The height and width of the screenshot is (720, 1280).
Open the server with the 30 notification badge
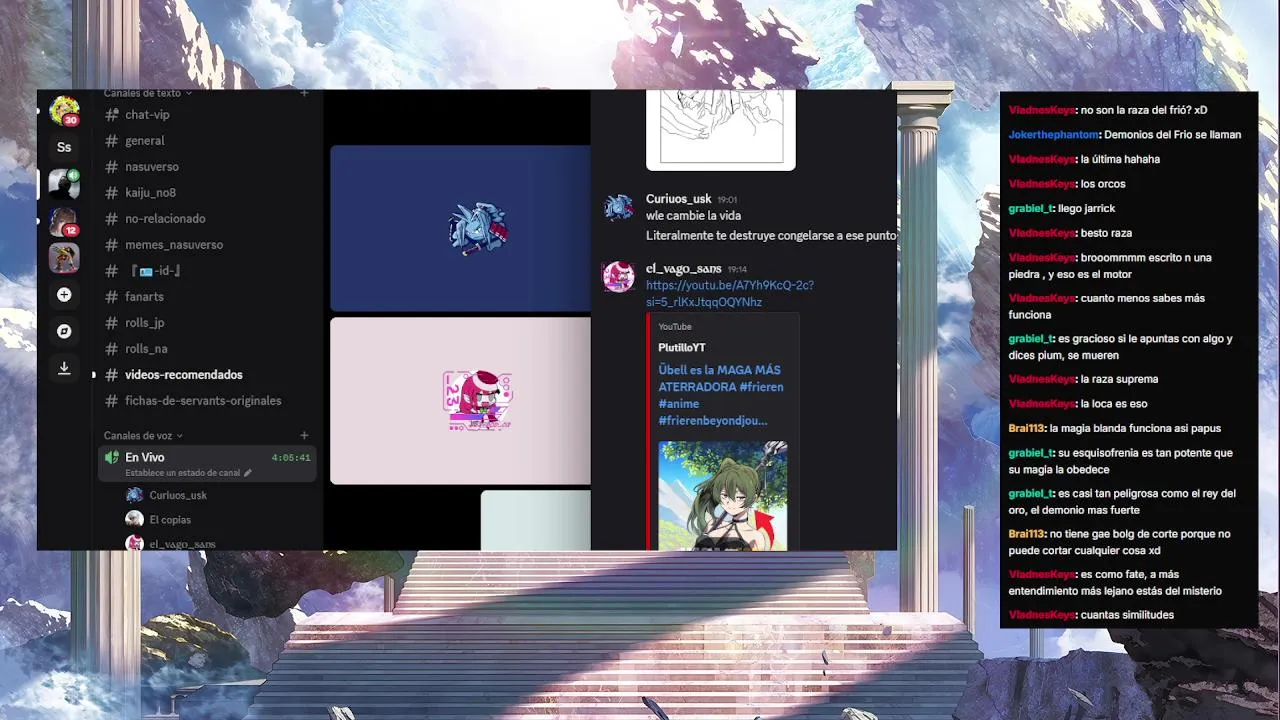[64, 110]
